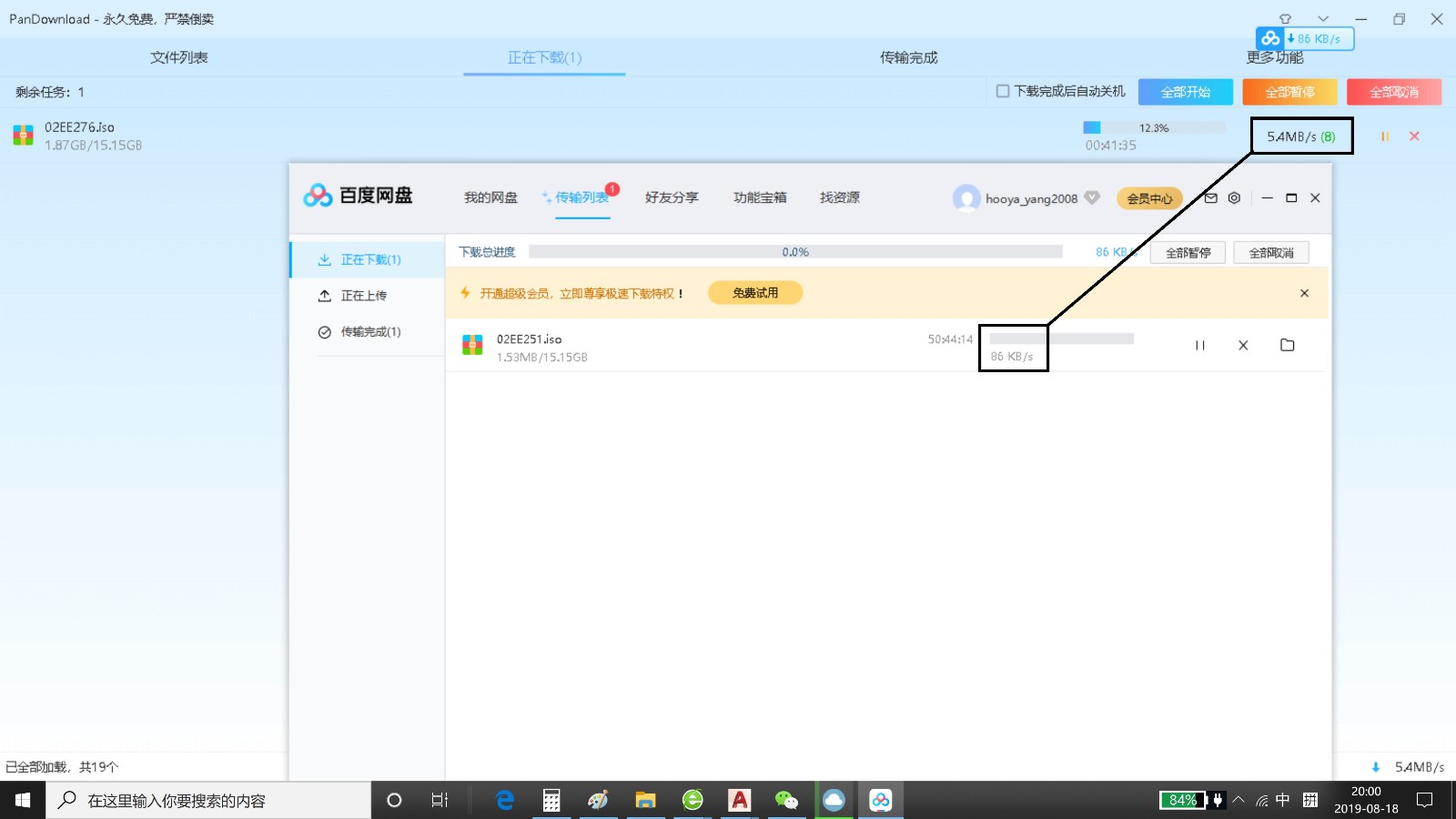Open 功能宝箱 tab
The height and width of the screenshot is (819, 1456).
[x=760, y=197]
